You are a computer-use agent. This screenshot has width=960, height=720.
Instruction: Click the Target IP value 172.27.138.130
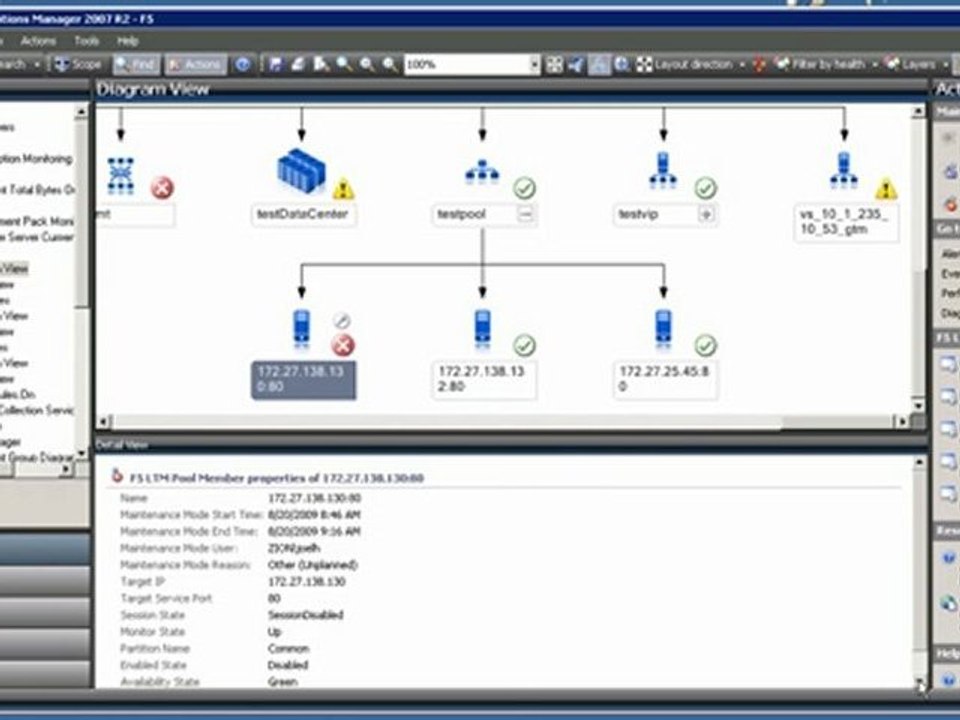[307, 582]
